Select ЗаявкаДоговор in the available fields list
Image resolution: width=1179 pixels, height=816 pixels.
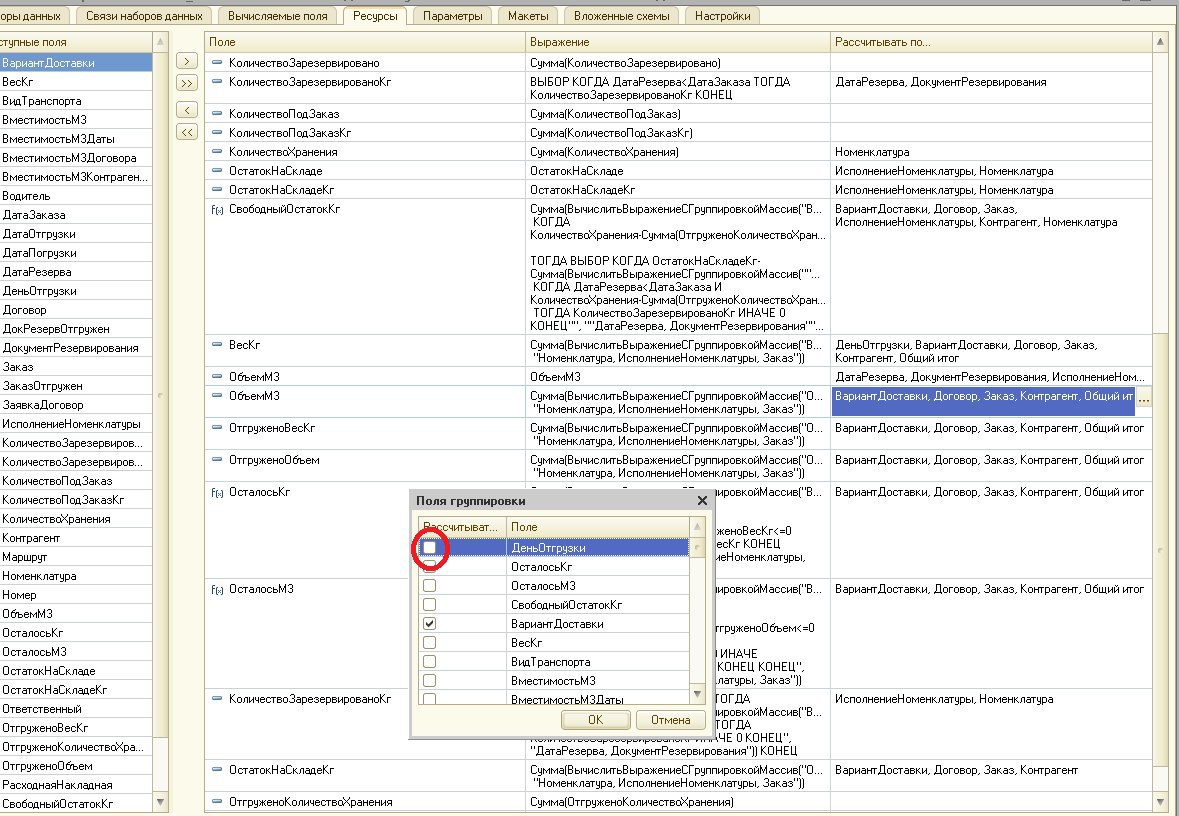[x=76, y=405]
